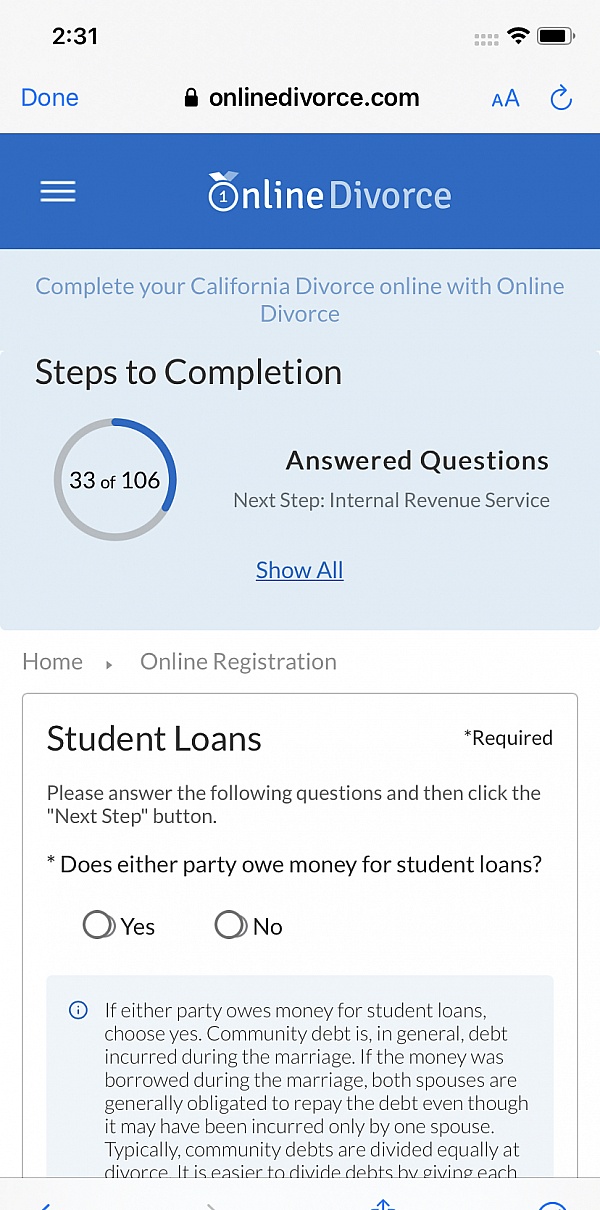Tap the AA text size button
Screen dimensions: 600x1210
click(505, 98)
